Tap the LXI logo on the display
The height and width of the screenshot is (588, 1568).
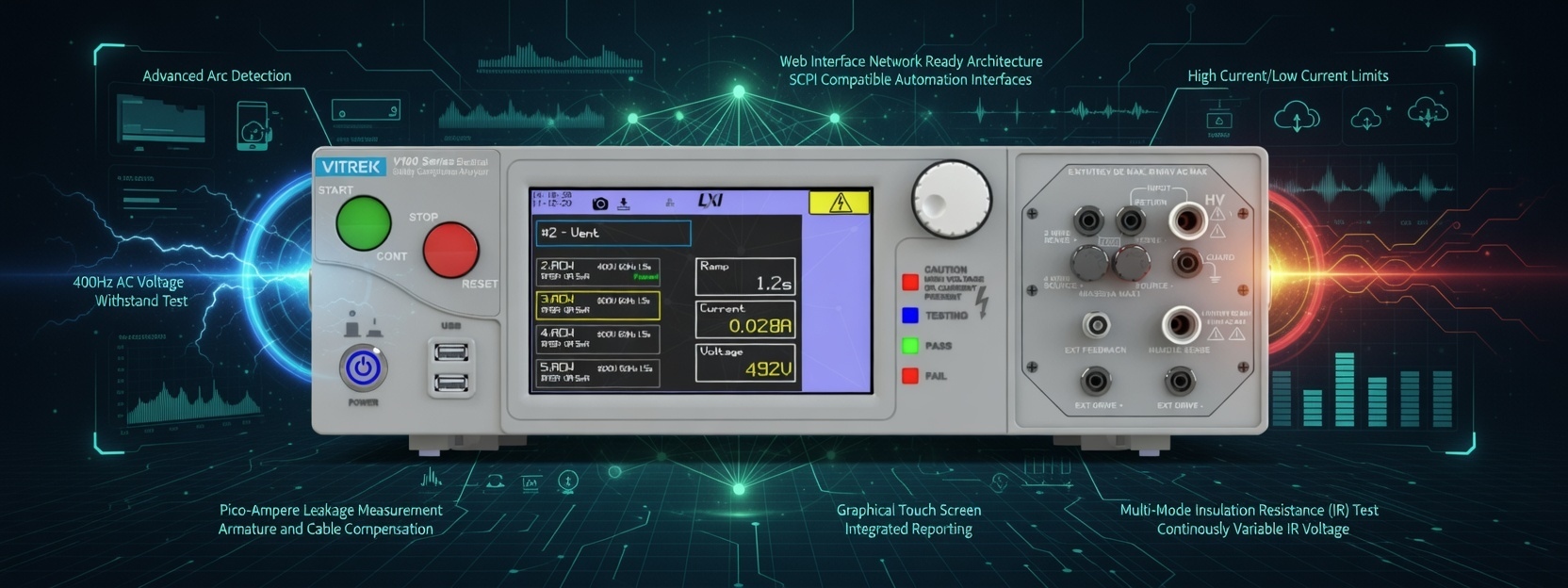click(710, 201)
